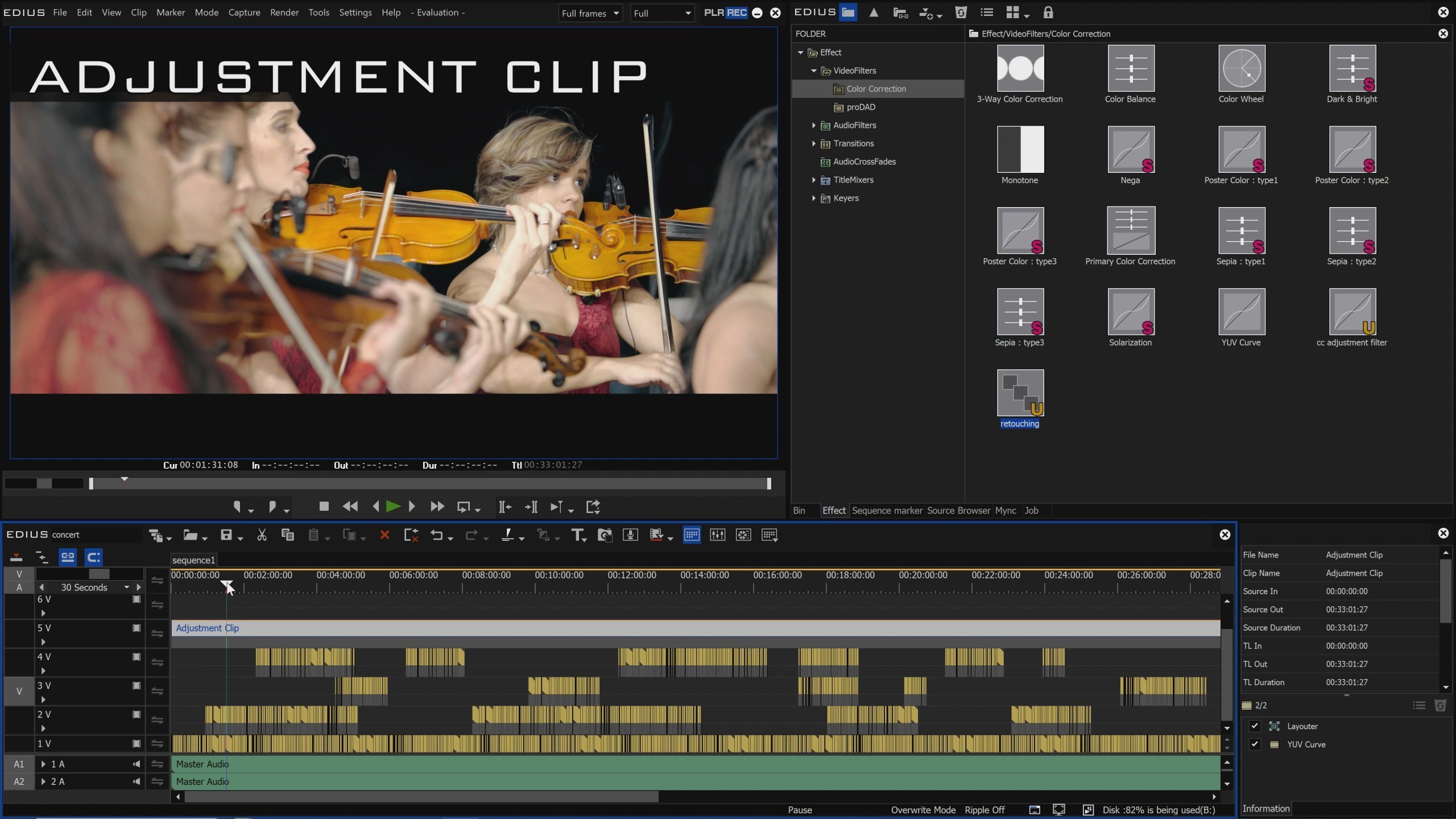Screen dimensions: 1456x819
Task: Click the Stop playback button
Action: coord(324,506)
